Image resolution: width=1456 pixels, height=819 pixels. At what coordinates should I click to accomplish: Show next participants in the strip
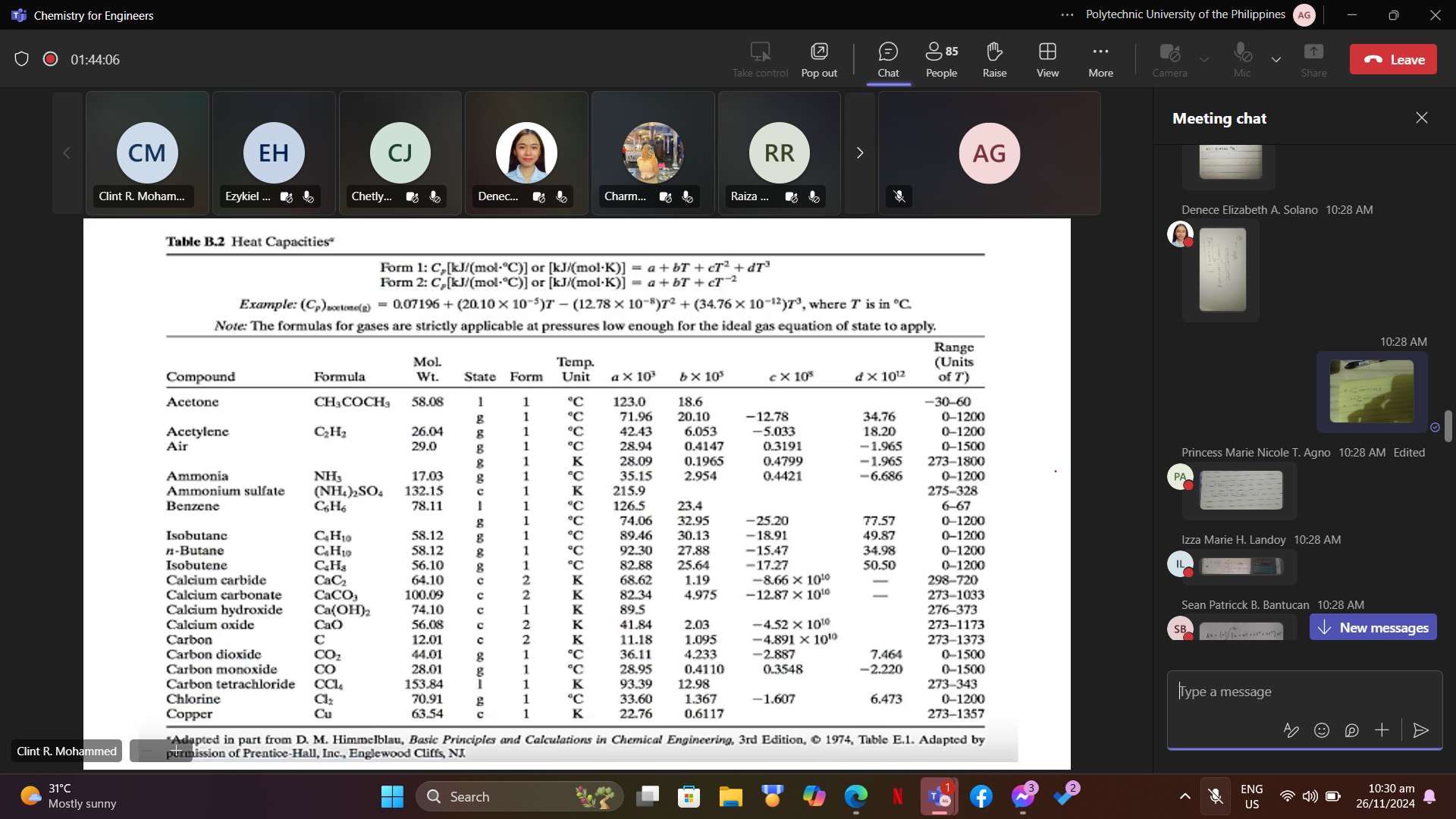click(x=860, y=153)
